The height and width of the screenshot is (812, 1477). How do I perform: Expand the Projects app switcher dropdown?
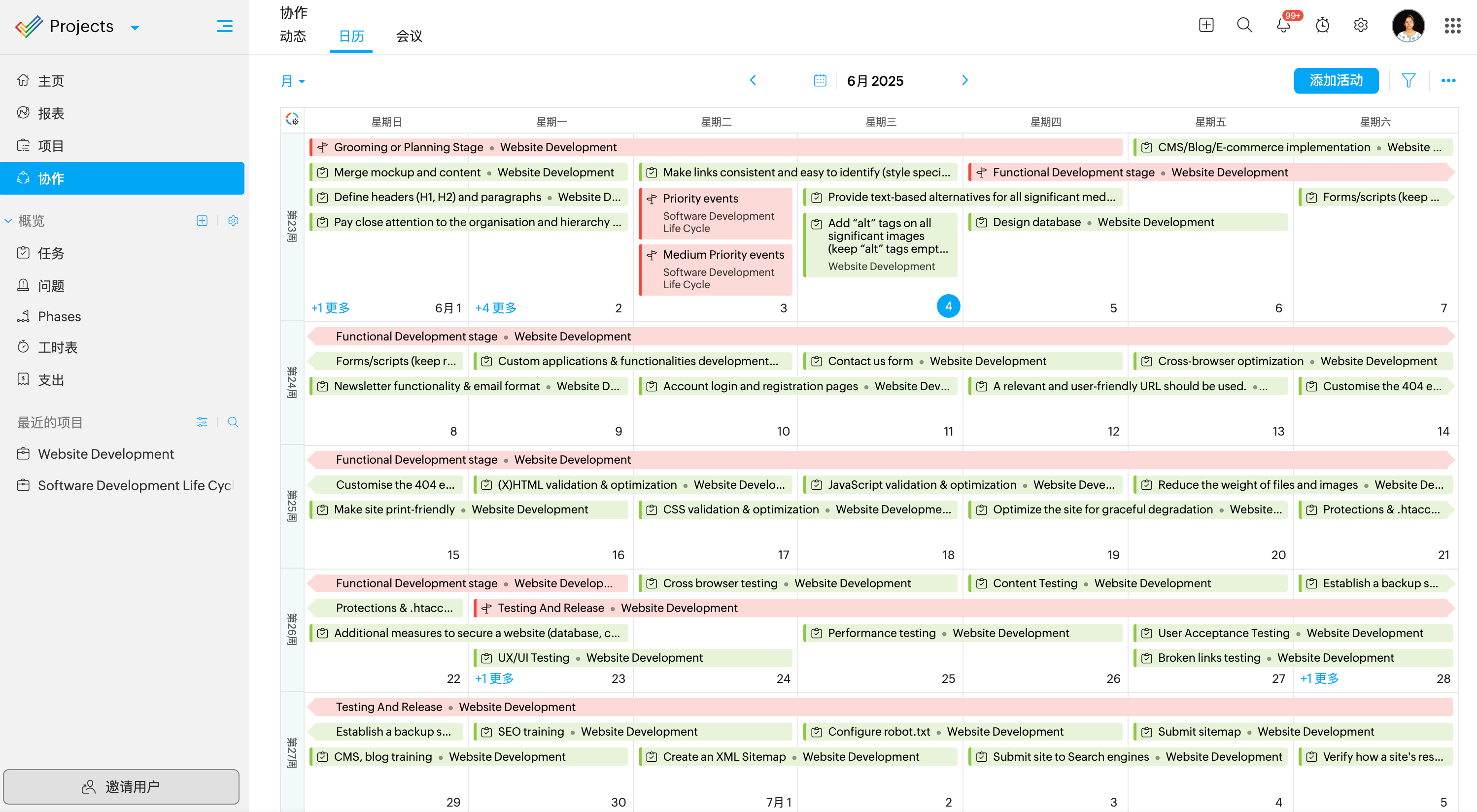[136, 28]
